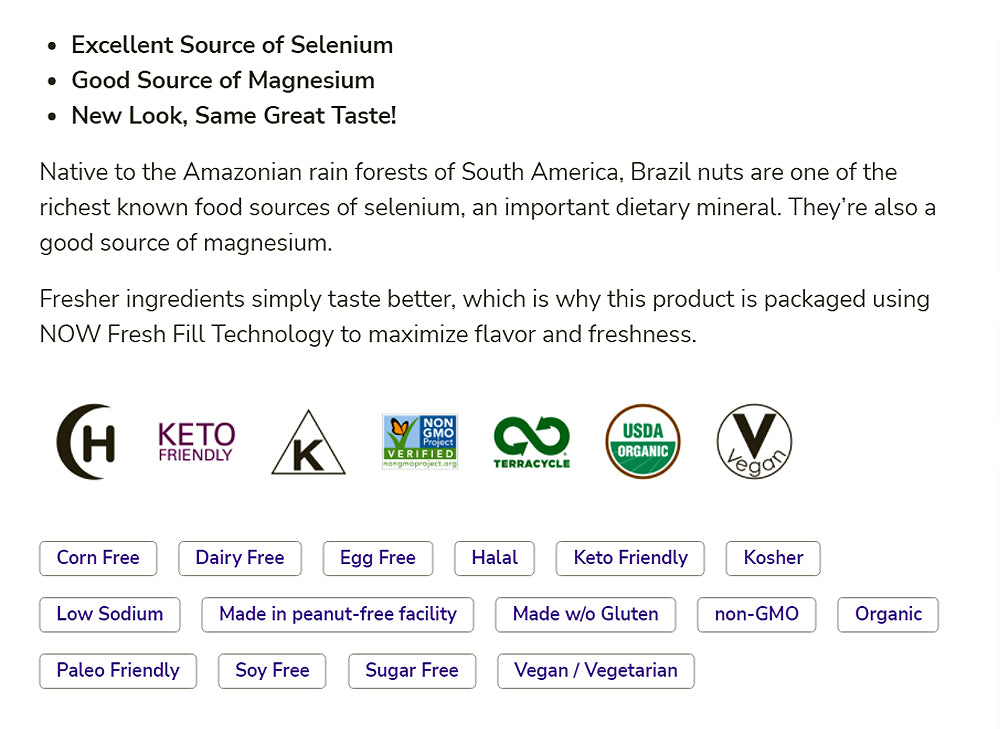Select the Corn Free tag

[x=98, y=558]
